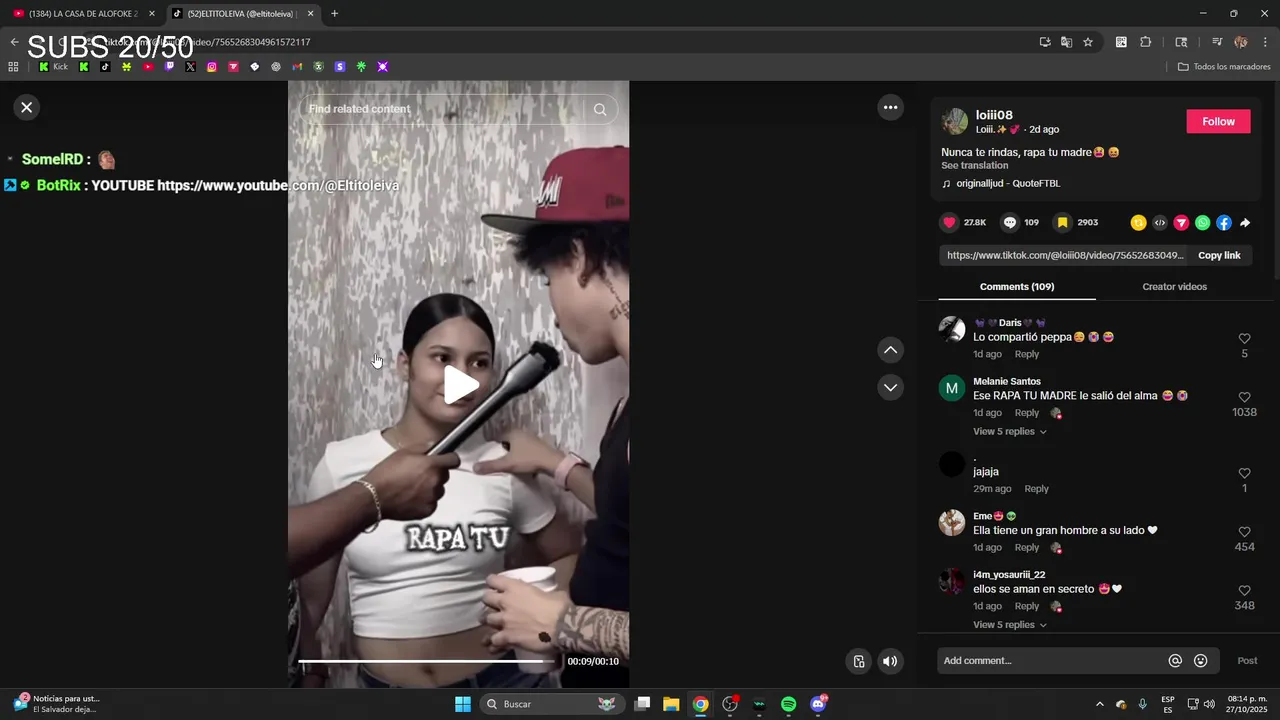
Task: Open Melanie Santos's profile avatar
Action: click(x=952, y=388)
